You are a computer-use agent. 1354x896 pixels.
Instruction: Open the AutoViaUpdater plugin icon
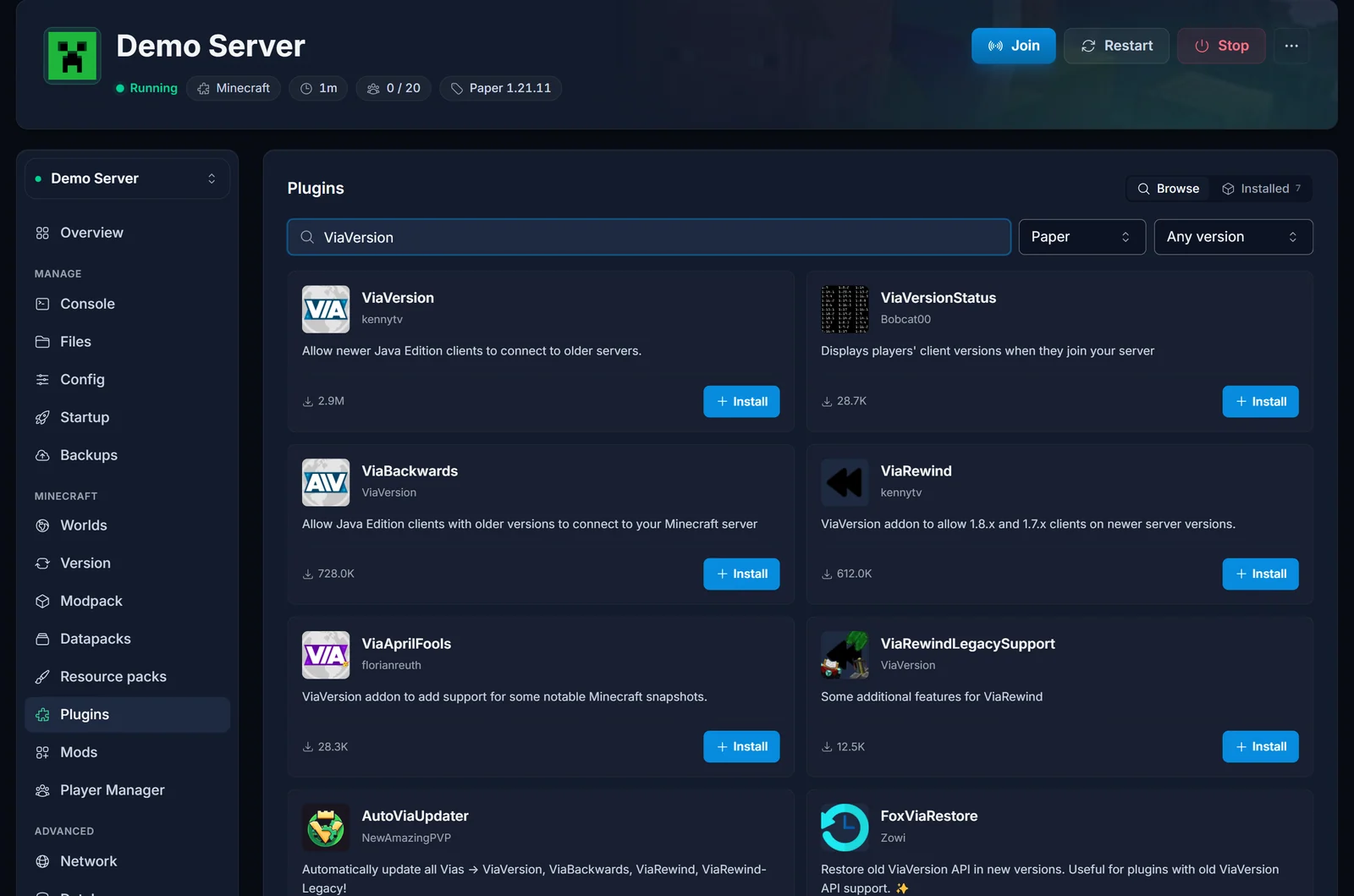pos(326,827)
